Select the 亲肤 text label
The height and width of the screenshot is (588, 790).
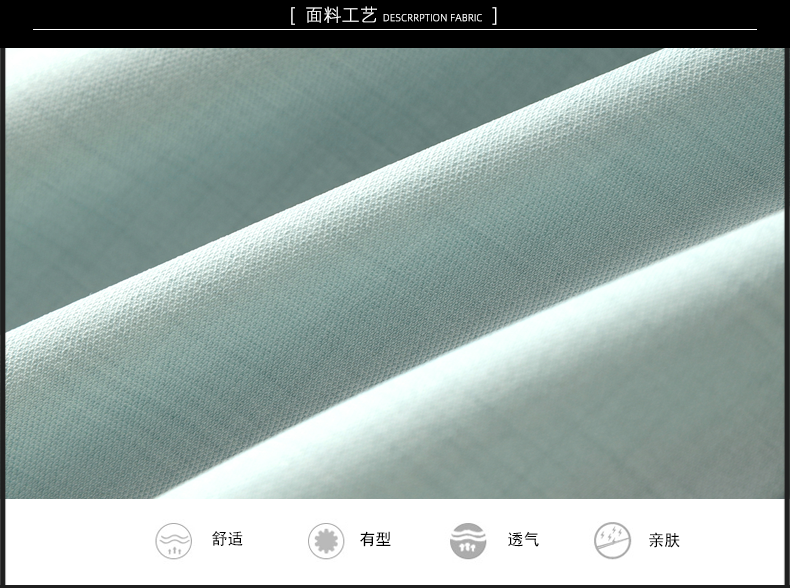664,540
